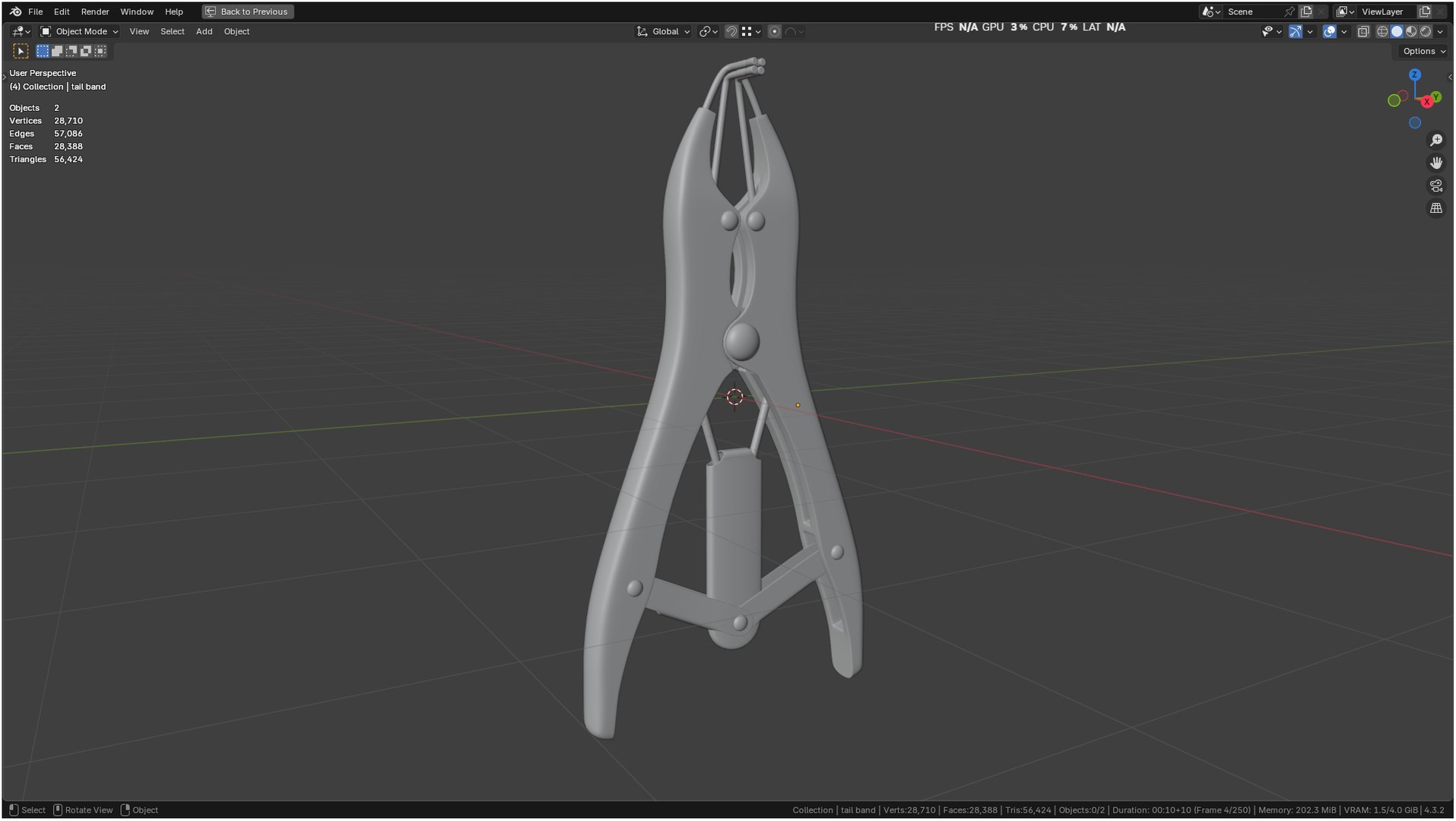Open the Render menu

coord(95,11)
